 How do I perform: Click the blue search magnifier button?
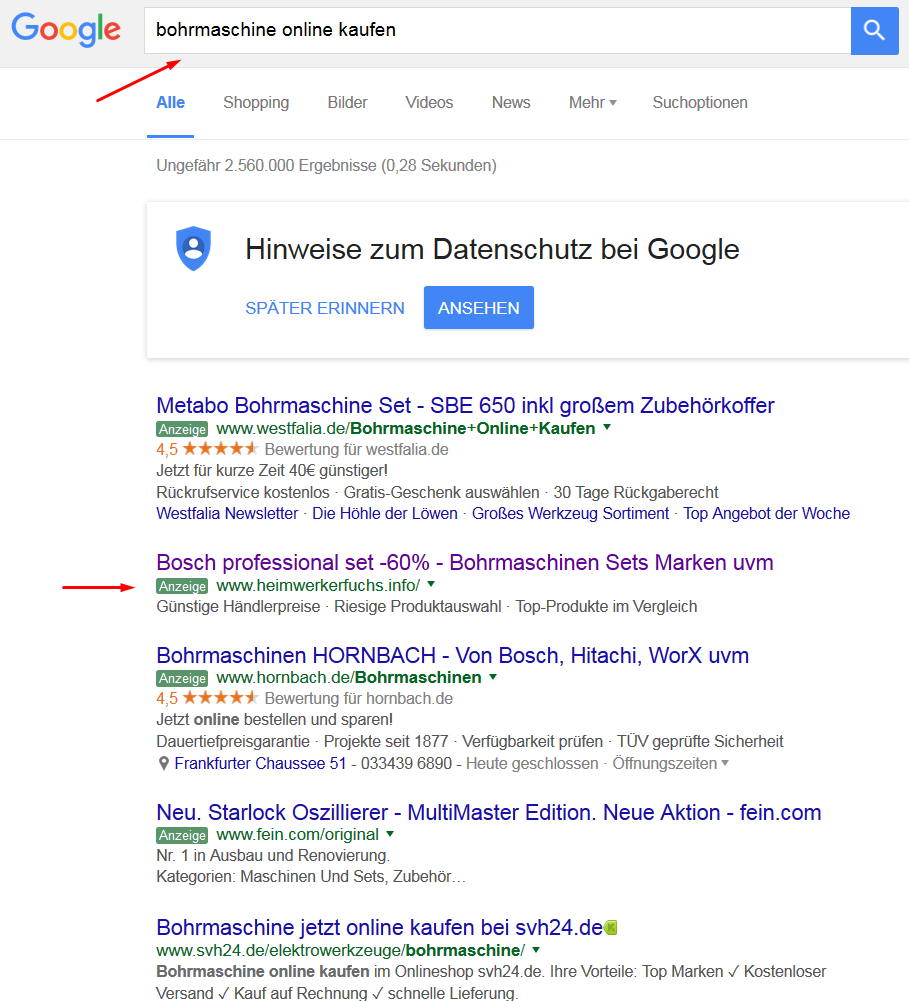pos(875,31)
